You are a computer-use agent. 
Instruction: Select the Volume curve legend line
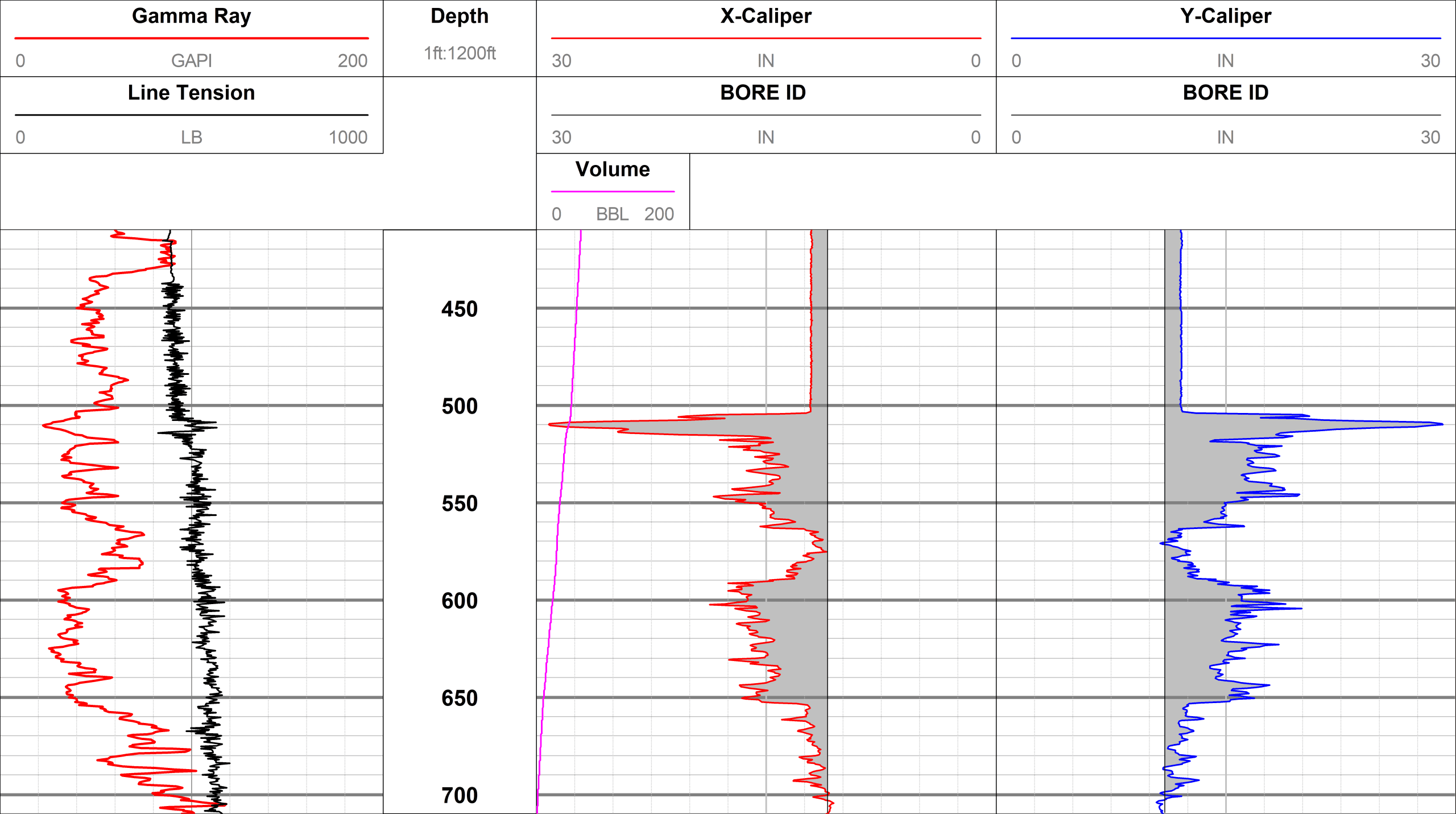click(613, 191)
